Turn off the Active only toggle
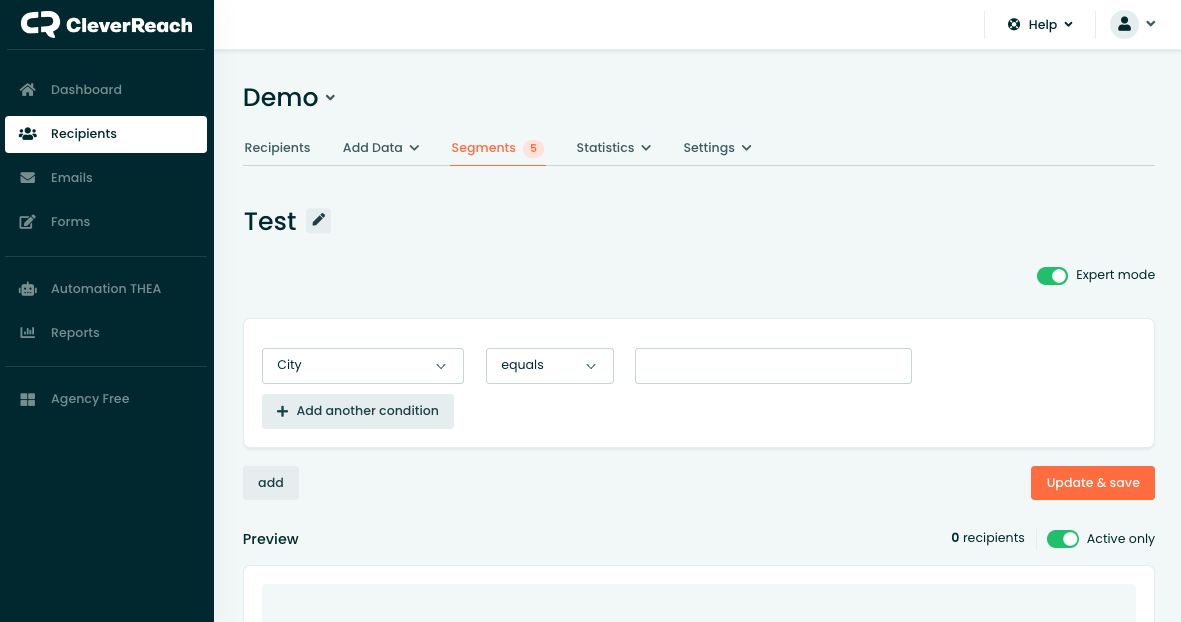Image resolution: width=1181 pixels, height=622 pixels. point(1062,539)
